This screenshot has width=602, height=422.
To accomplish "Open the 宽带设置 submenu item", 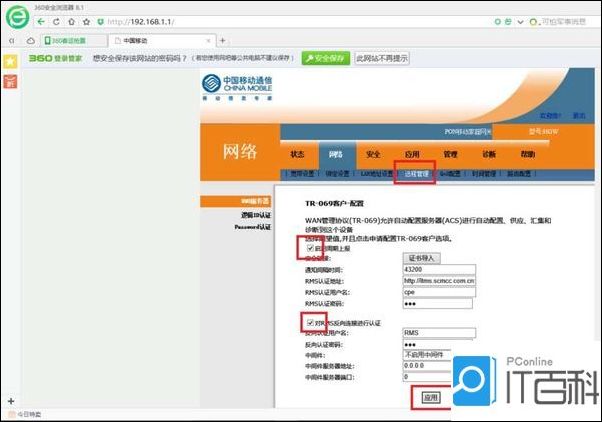I will click(x=302, y=174).
